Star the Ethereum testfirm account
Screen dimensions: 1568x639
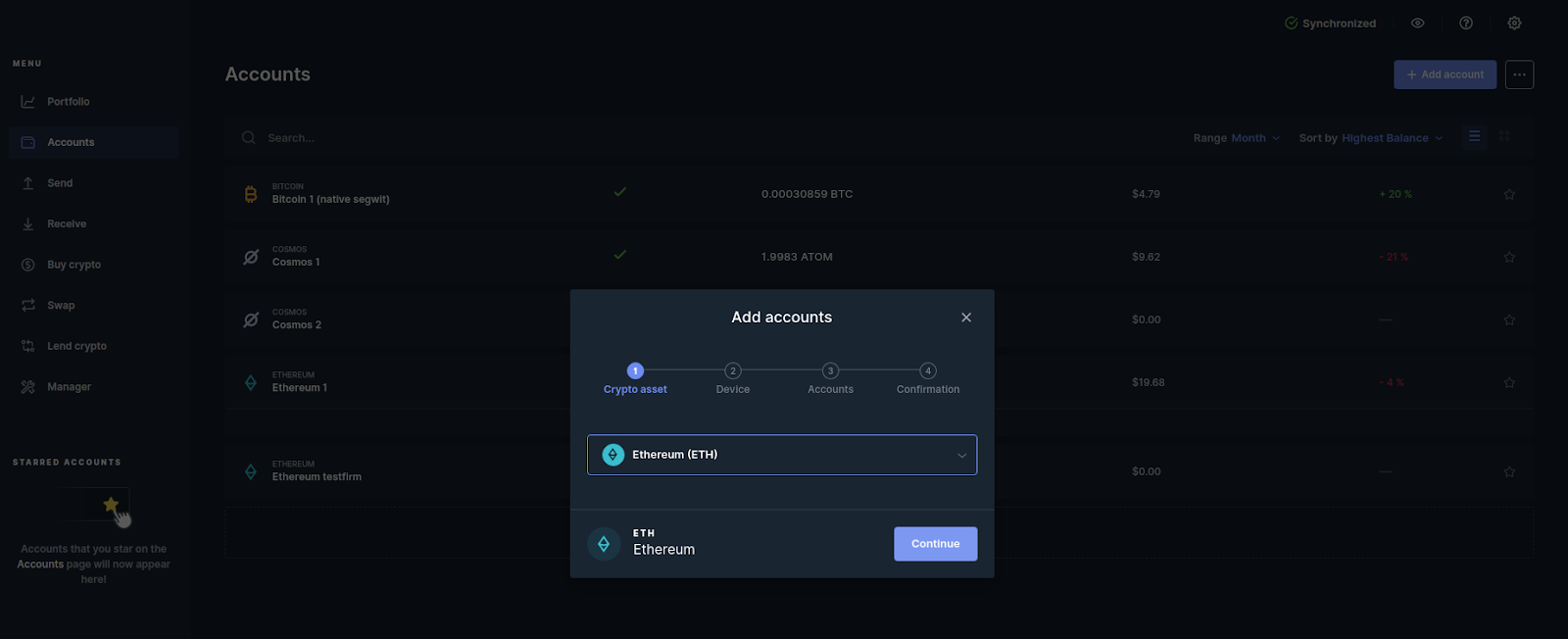tap(1509, 471)
